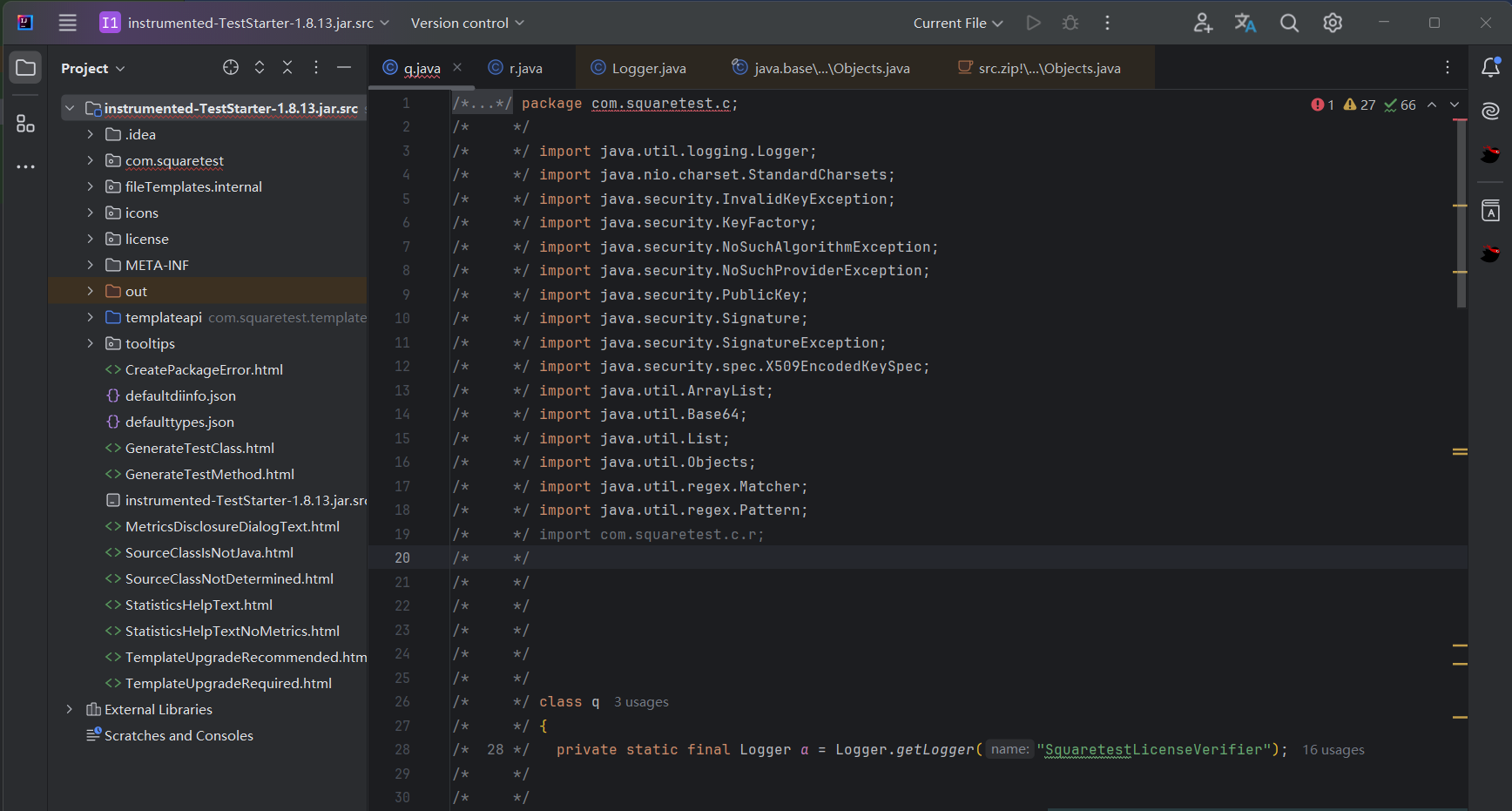The image size is (1512, 811).
Task: Open the lower red bird plugin tool window
Action: pyautogui.click(x=1491, y=253)
